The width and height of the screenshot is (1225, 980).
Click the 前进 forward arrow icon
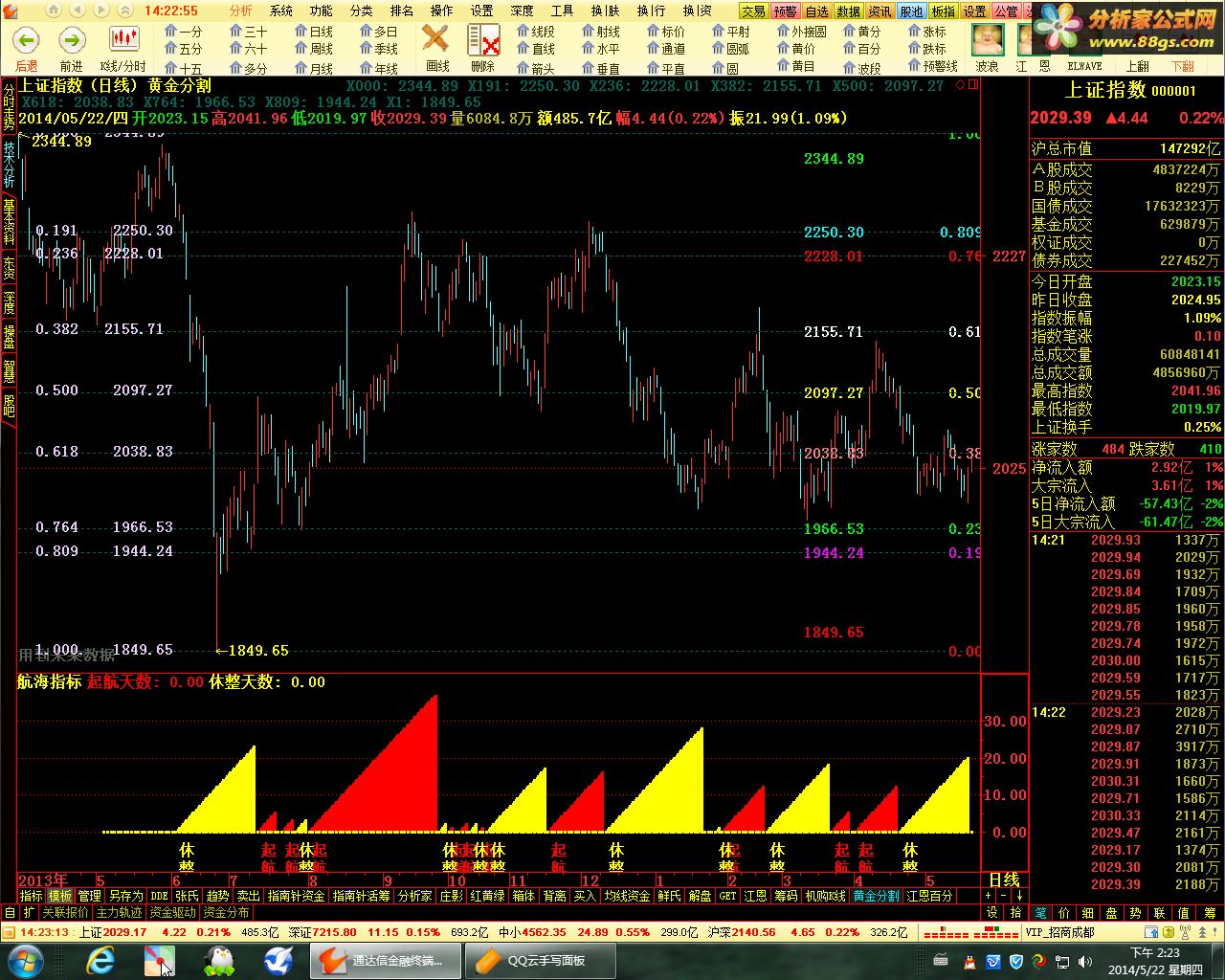click(x=72, y=40)
